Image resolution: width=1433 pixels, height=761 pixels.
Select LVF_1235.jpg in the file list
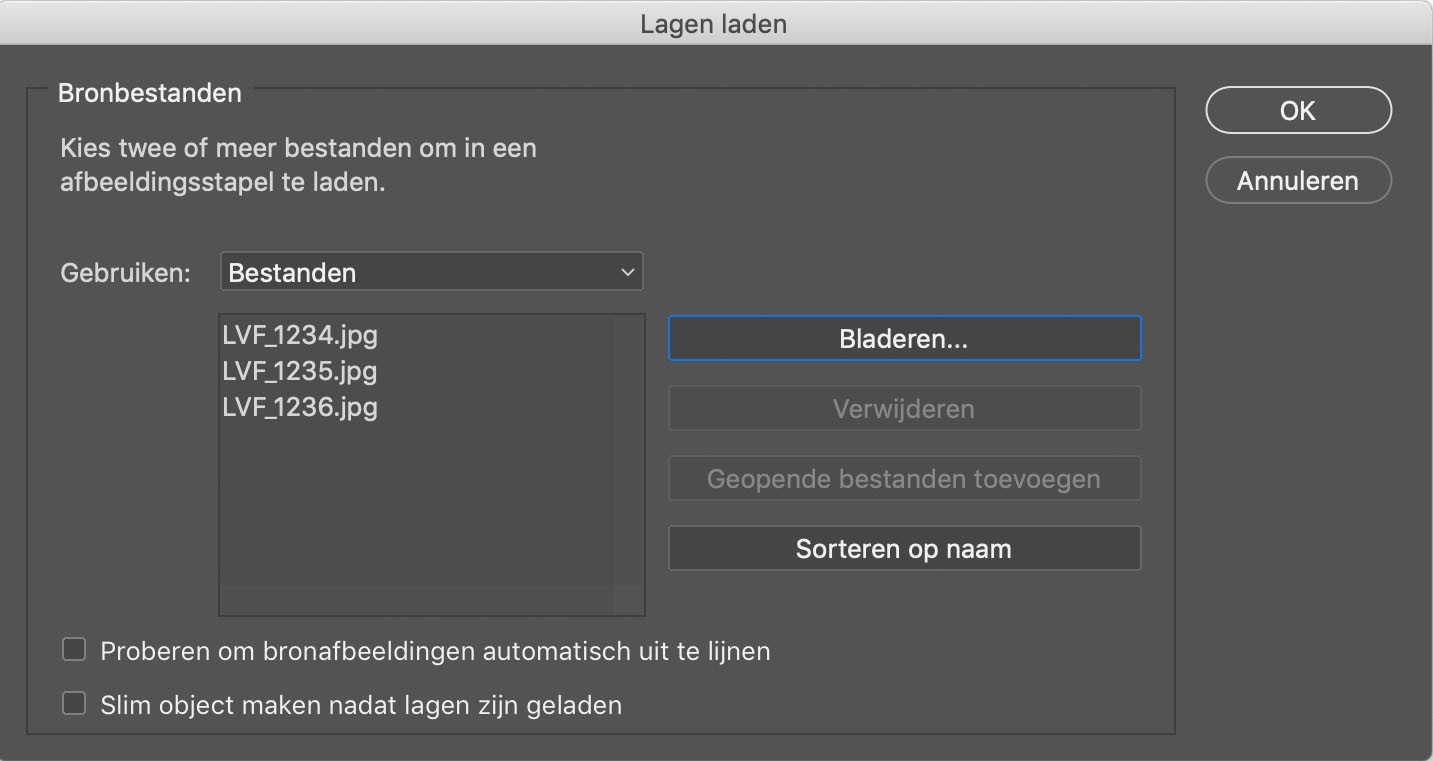299,371
